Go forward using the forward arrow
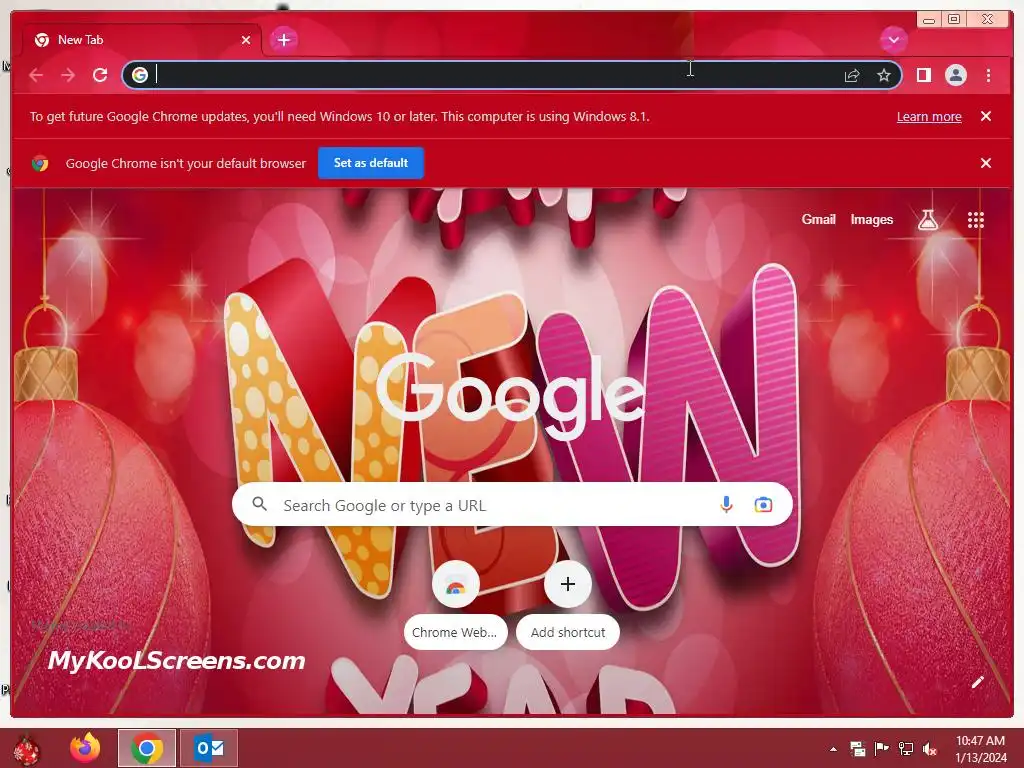The image size is (1024, 768). [x=68, y=75]
